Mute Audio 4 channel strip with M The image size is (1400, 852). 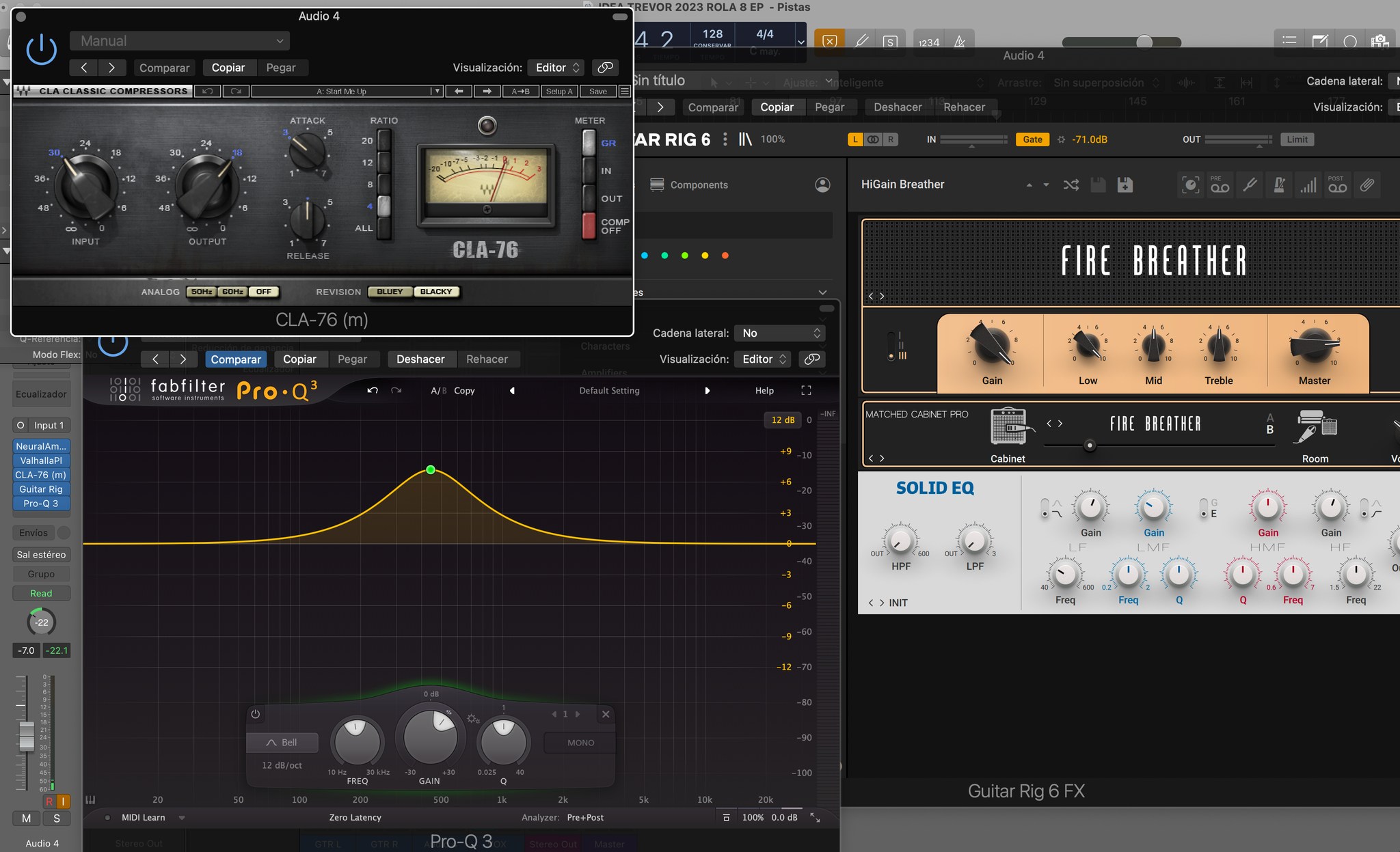point(26,819)
